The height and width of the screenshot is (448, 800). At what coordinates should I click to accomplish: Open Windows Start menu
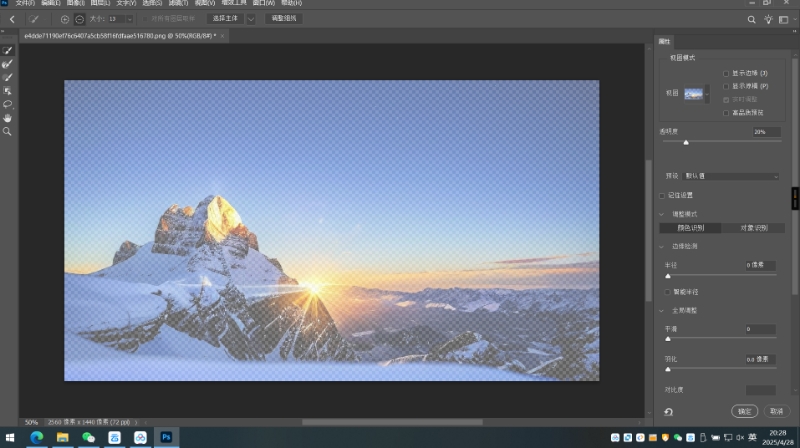click(10, 437)
